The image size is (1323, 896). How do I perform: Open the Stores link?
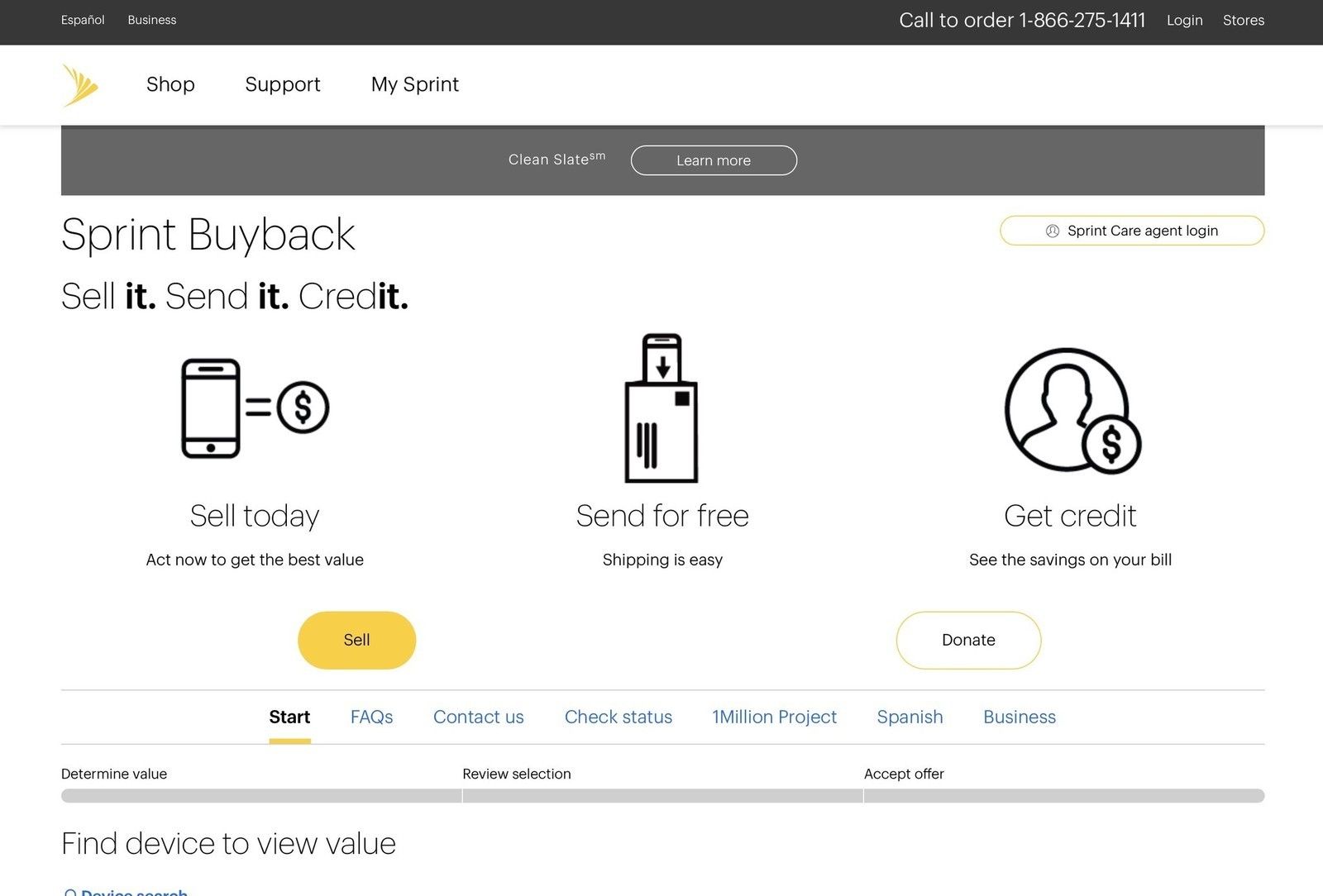(x=1244, y=20)
